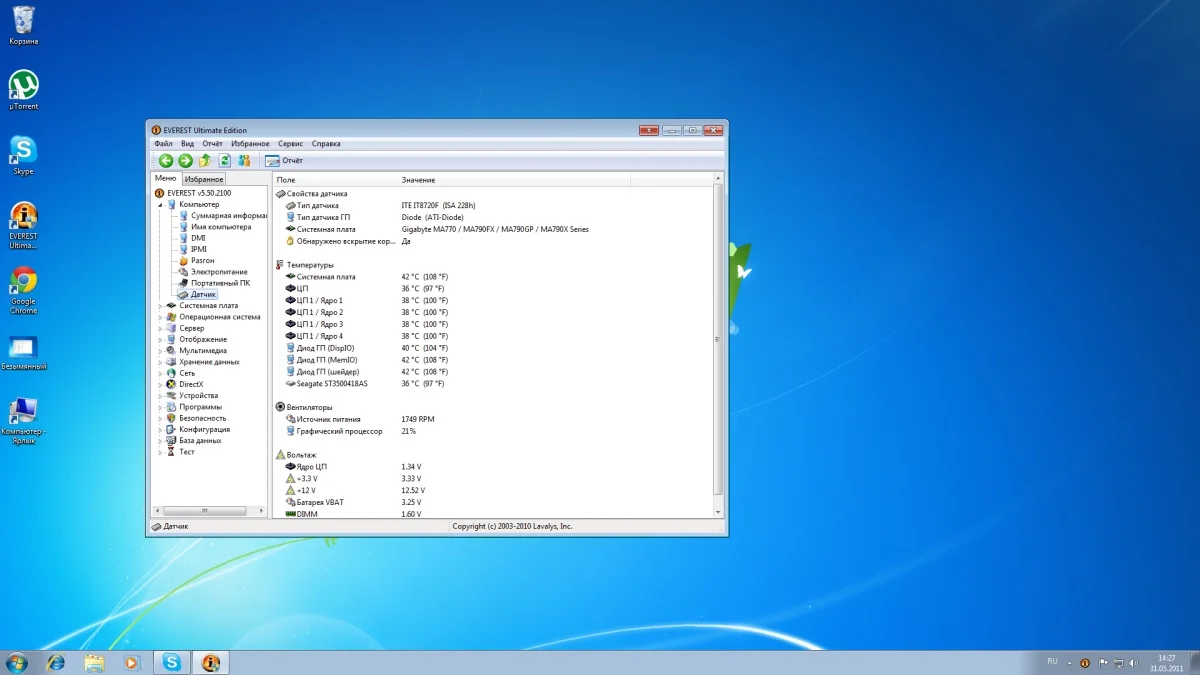Click the users icon in EVEREST toolbar

pos(244,160)
